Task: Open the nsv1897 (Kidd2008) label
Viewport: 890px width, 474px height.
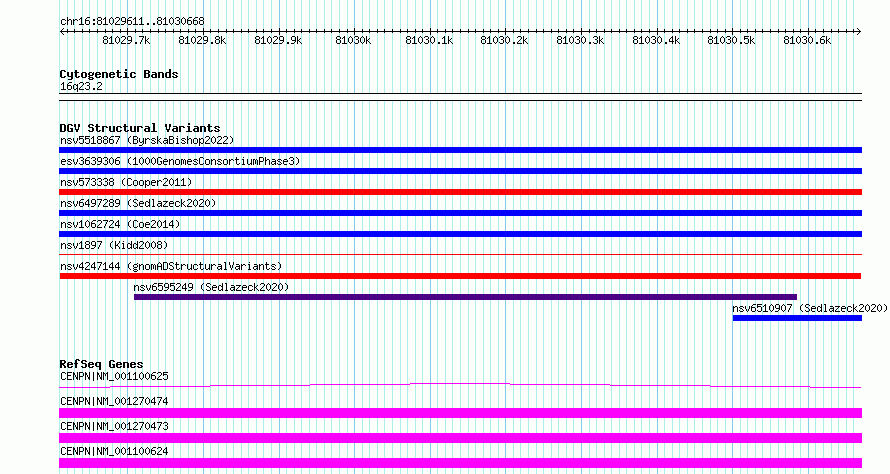Action: pos(114,245)
